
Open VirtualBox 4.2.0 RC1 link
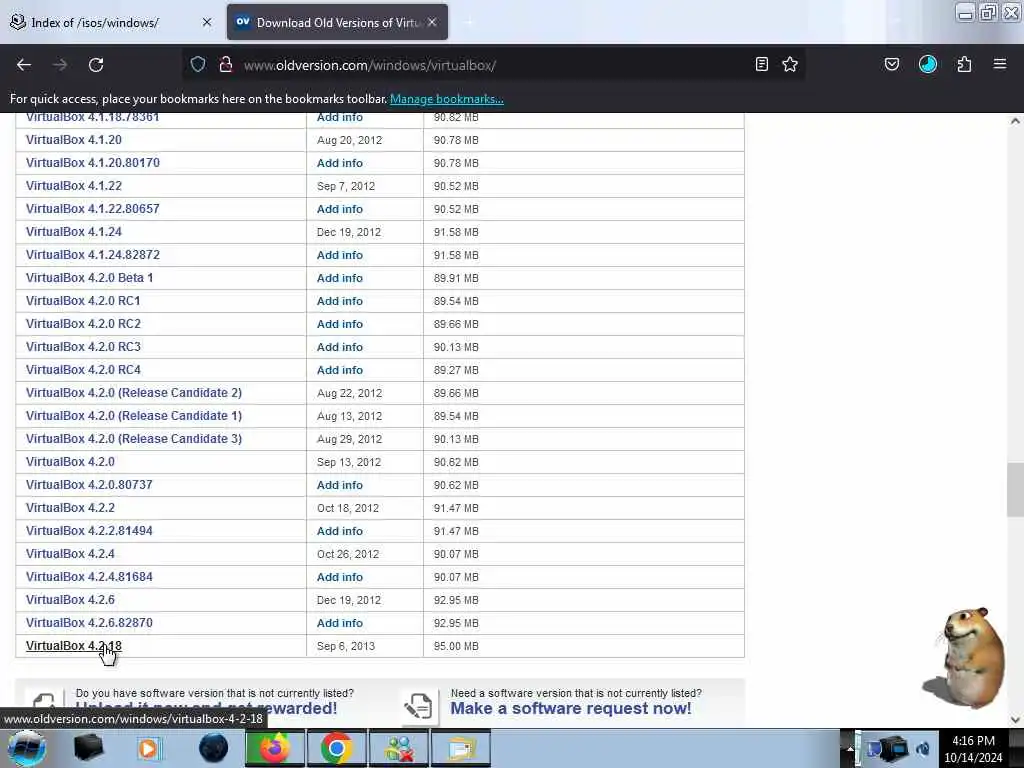(83, 300)
